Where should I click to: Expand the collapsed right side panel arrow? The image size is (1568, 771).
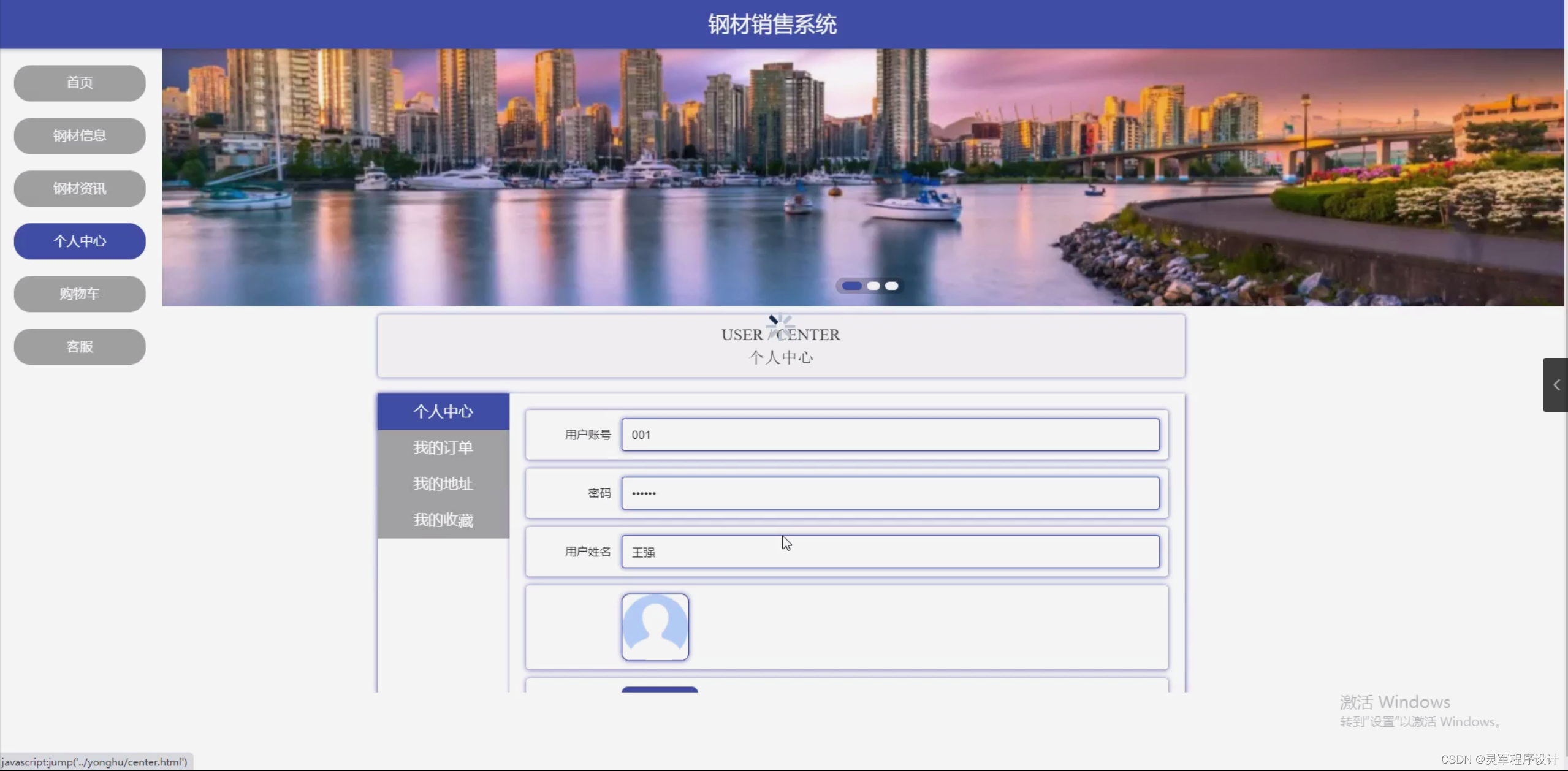pyautogui.click(x=1556, y=385)
